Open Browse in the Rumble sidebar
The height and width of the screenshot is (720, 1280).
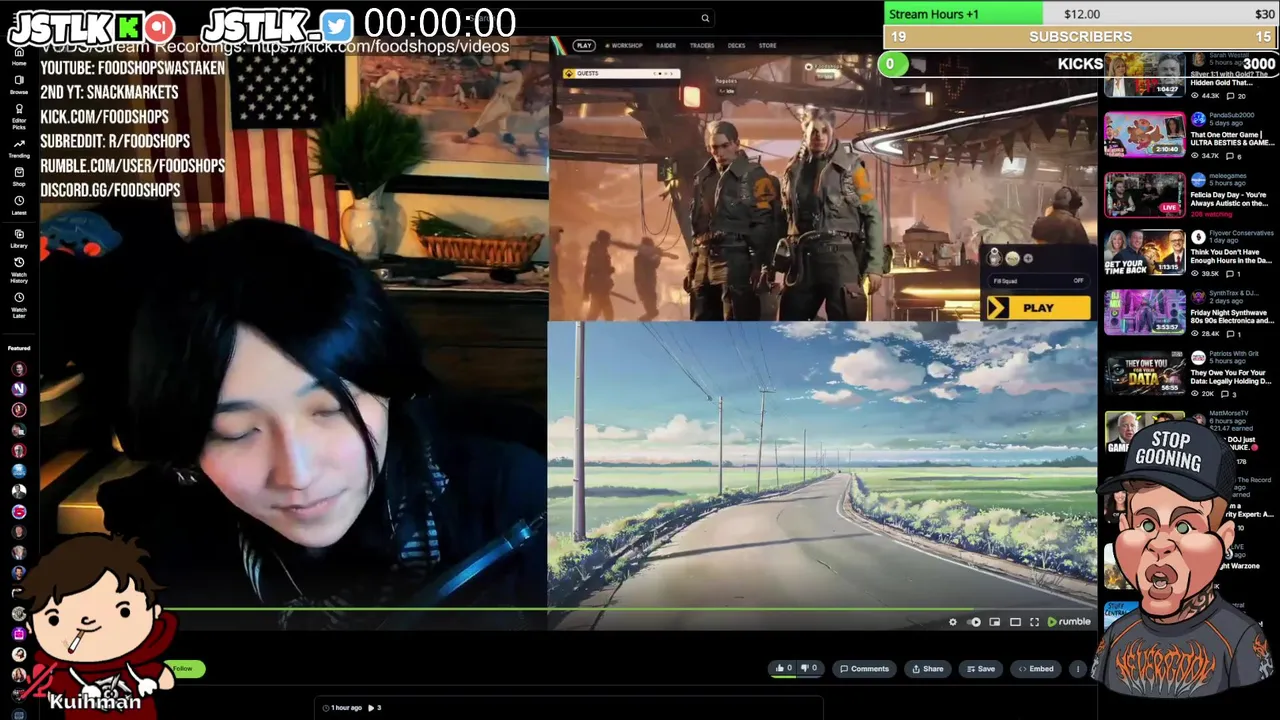click(19, 84)
